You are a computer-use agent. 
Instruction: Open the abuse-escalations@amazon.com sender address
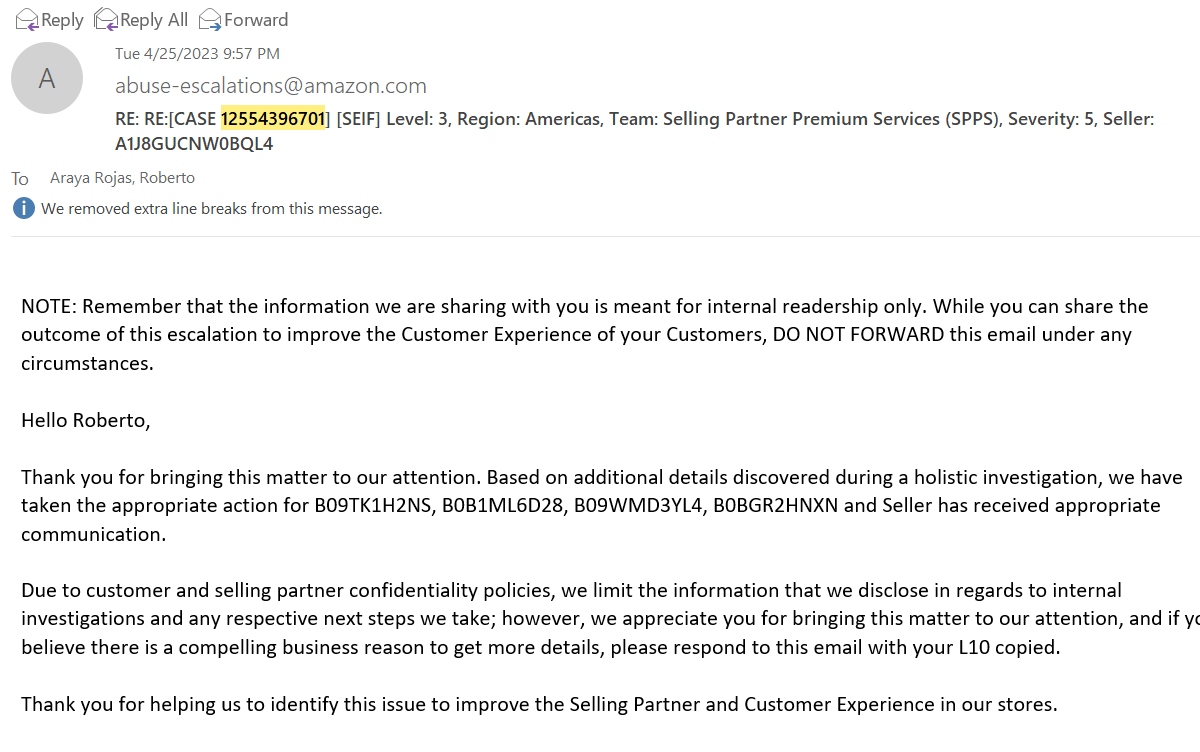(270, 86)
